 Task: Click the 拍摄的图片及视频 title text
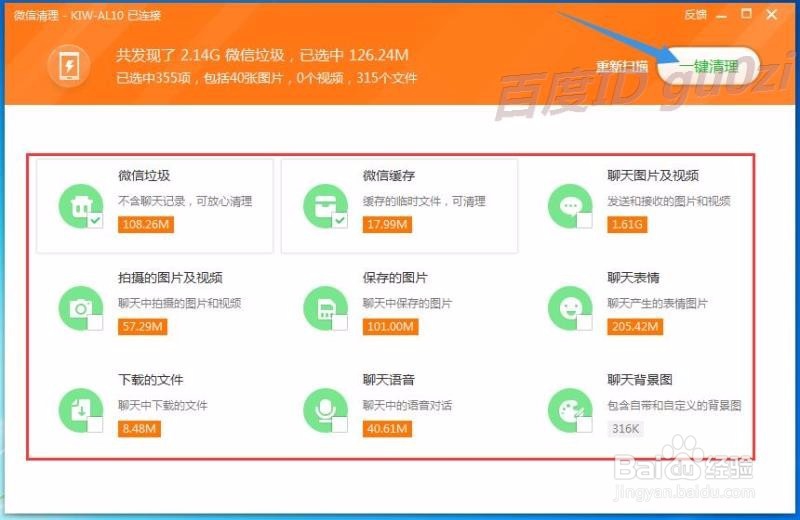coord(170,278)
